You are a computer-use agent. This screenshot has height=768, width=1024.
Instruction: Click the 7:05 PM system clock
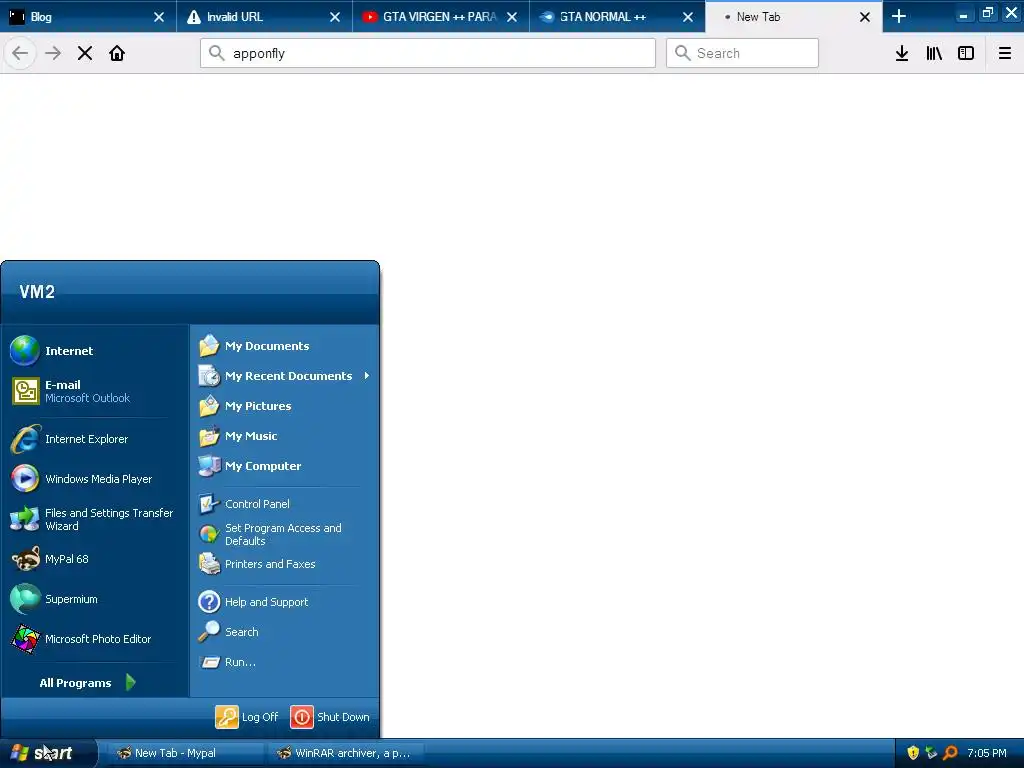(987, 753)
